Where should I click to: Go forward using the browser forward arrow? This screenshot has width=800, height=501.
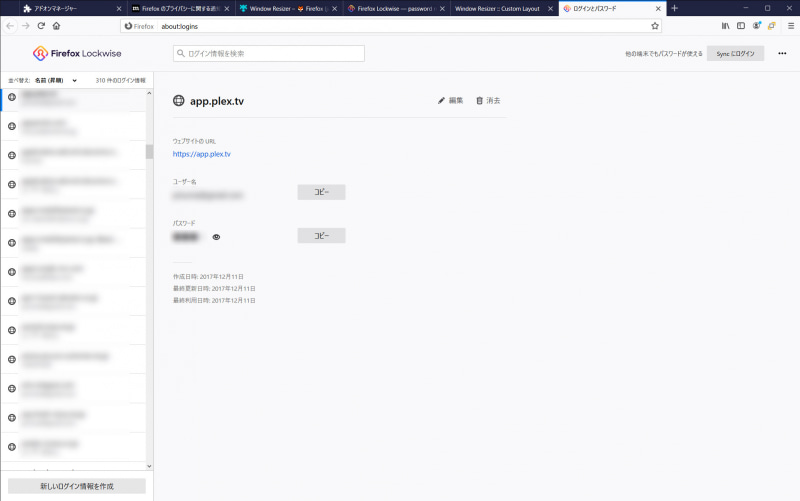pyautogui.click(x=26, y=26)
